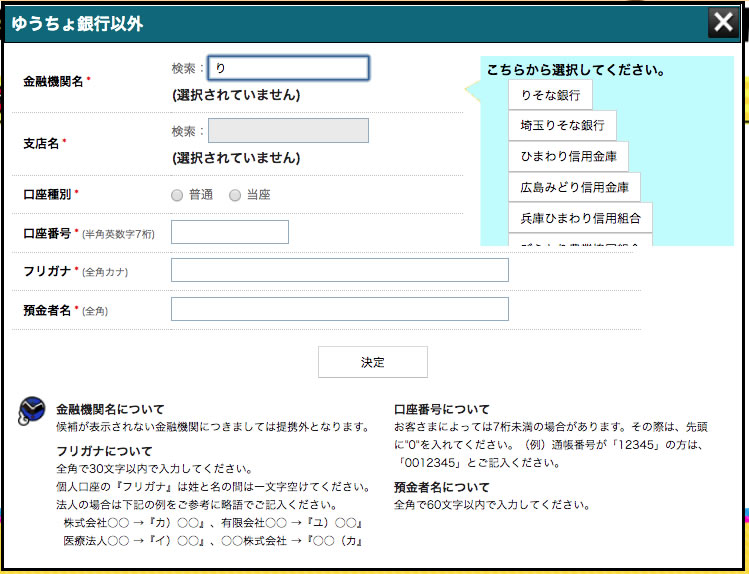The image size is (749, 574).
Task: Click the 預金者名について heading
Action: 442,487
